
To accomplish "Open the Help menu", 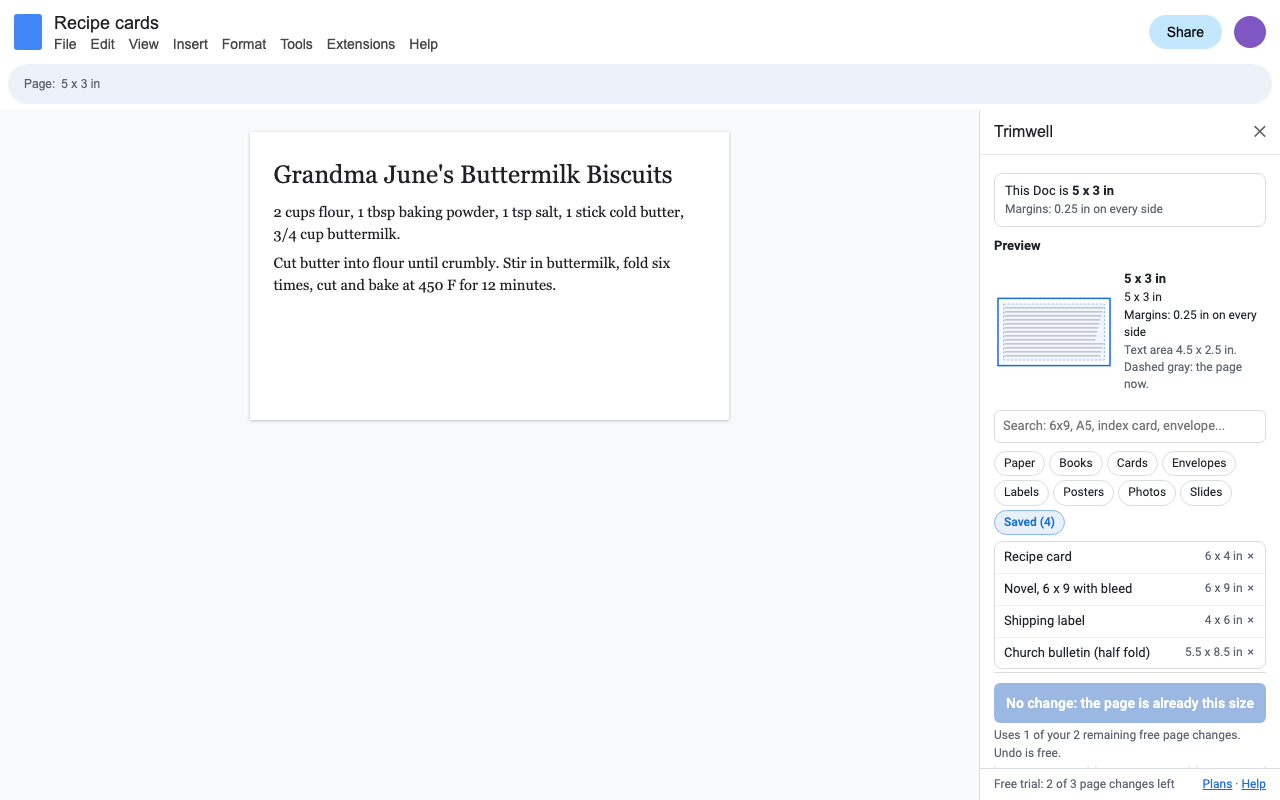I will tap(423, 44).
